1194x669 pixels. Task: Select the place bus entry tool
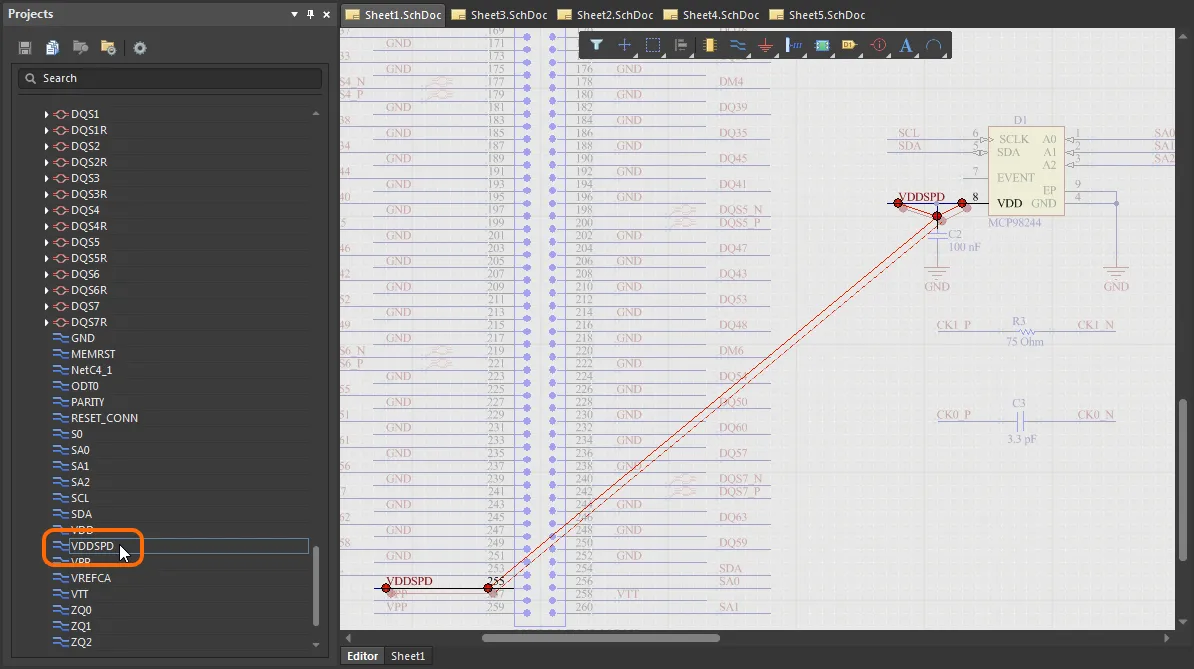click(793, 45)
